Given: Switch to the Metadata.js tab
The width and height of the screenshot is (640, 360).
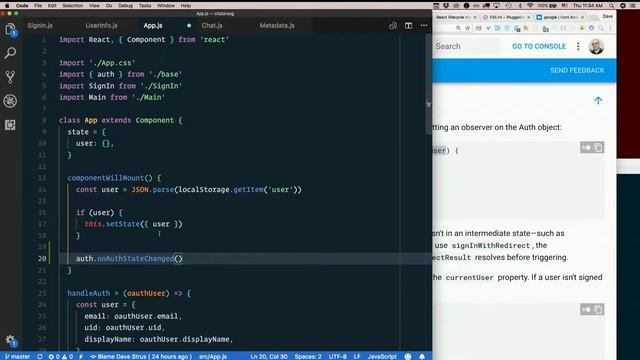Looking at the screenshot, I should coord(277,25).
